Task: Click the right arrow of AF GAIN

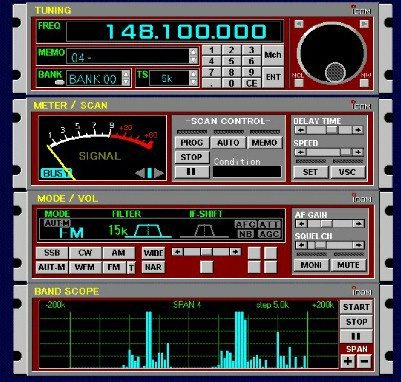Action: pos(359,224)
